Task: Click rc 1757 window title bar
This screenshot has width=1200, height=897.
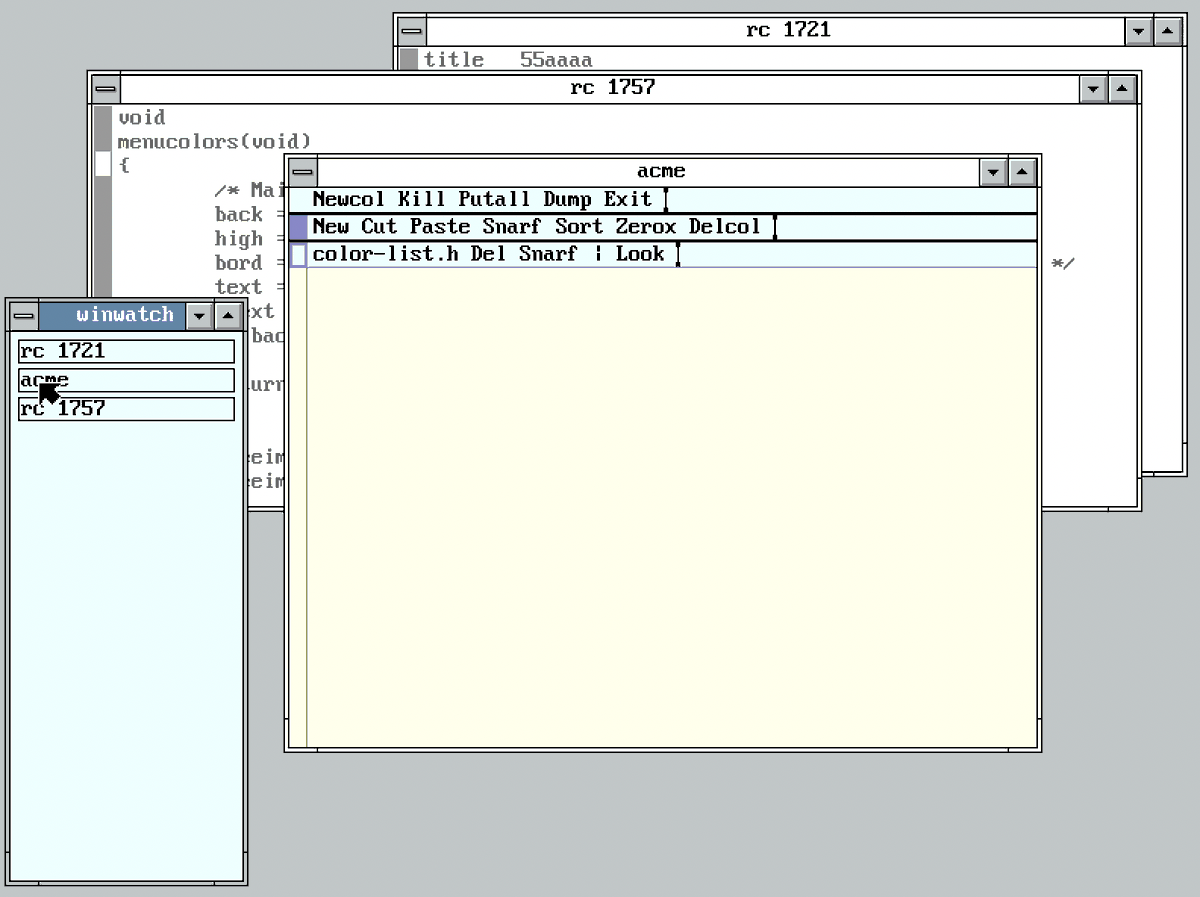Action: tap(599, 88)
